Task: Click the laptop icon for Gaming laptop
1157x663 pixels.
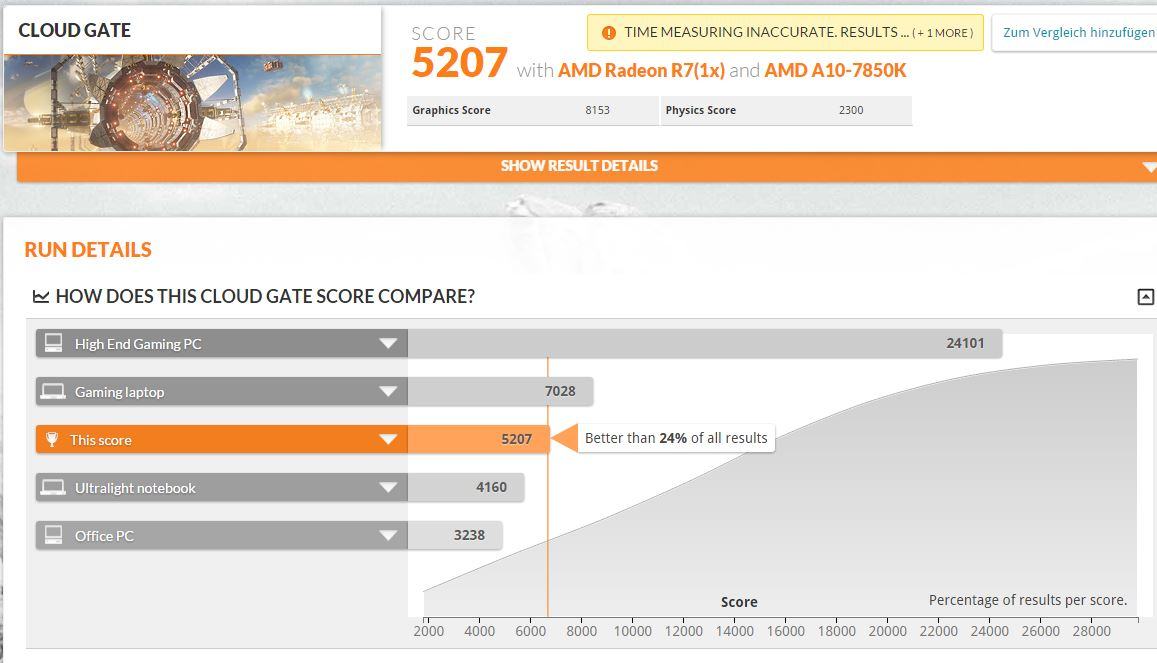Action: click(53, 392)
